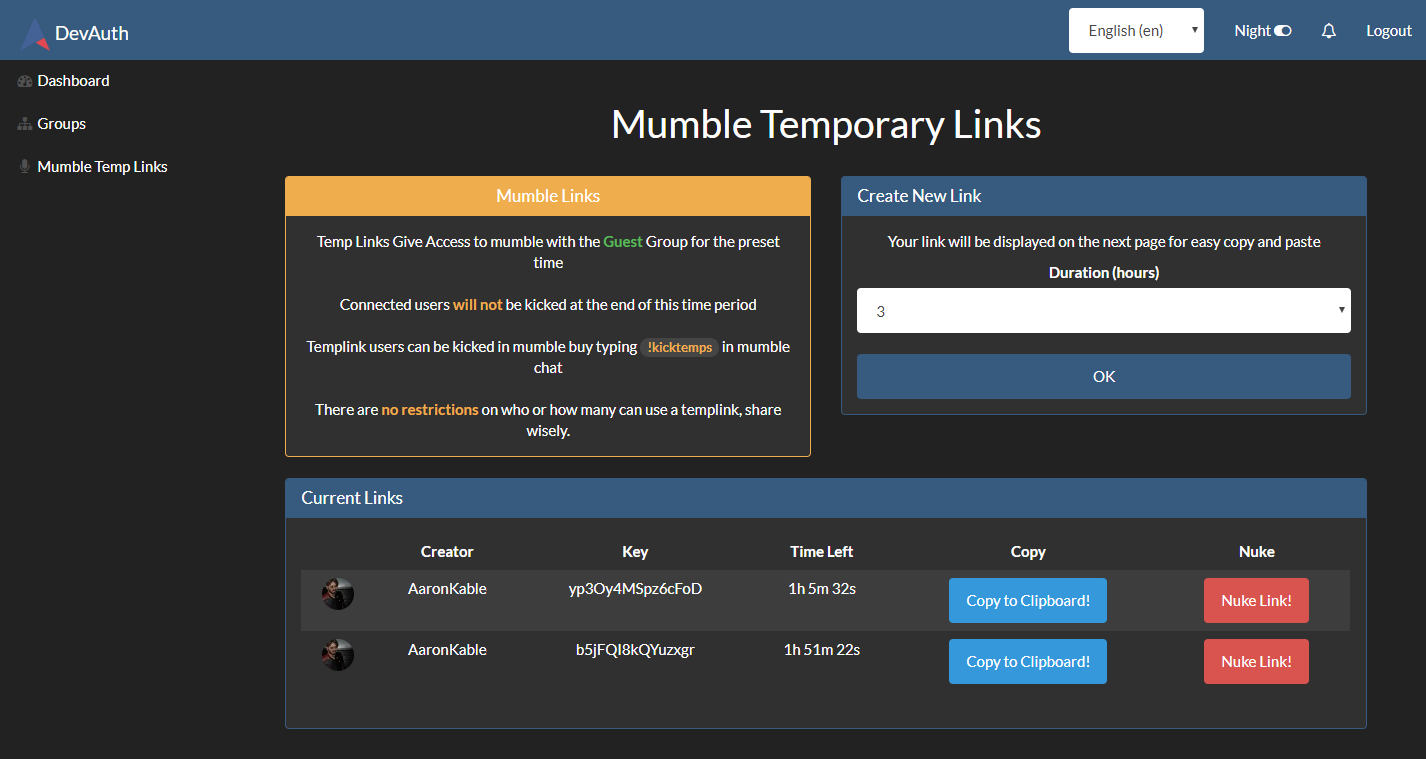Click the Dashboard gauge icon in sidebar
This screenshot has width=1426, height=759.
pyautogui.click(x=25, y=81)
